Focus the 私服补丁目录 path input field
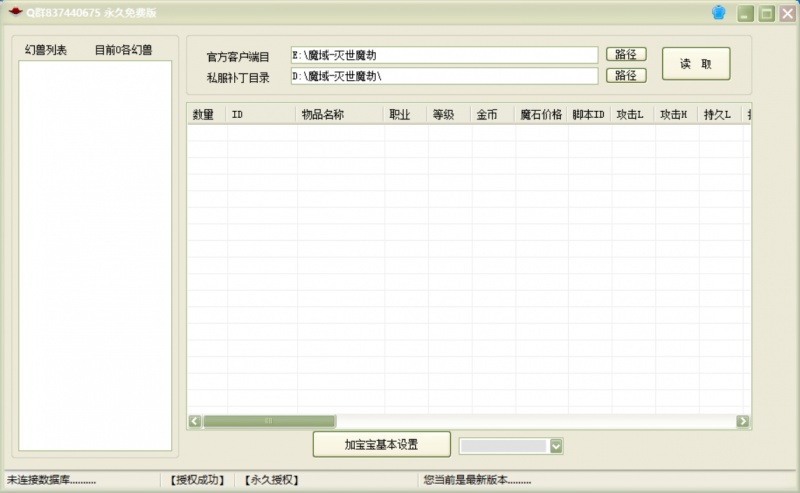Image resolution: width=800 pixels, height=493 pixels. point(444,76)
